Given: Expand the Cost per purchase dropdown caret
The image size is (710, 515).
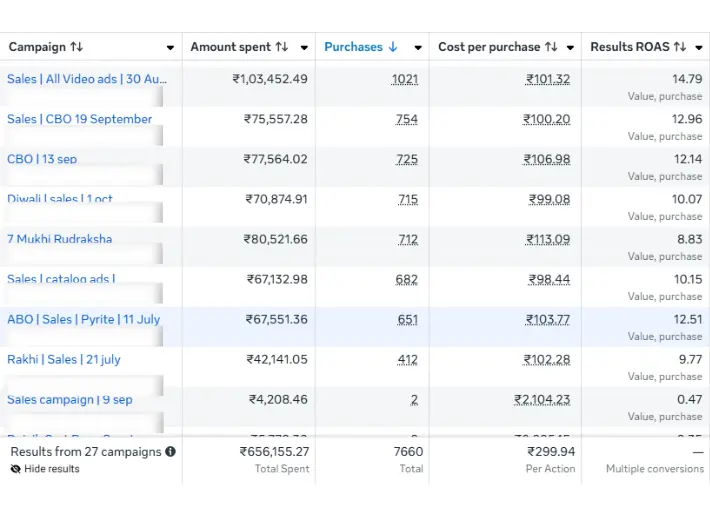Looking at the screenshot, I should (570, 48).
